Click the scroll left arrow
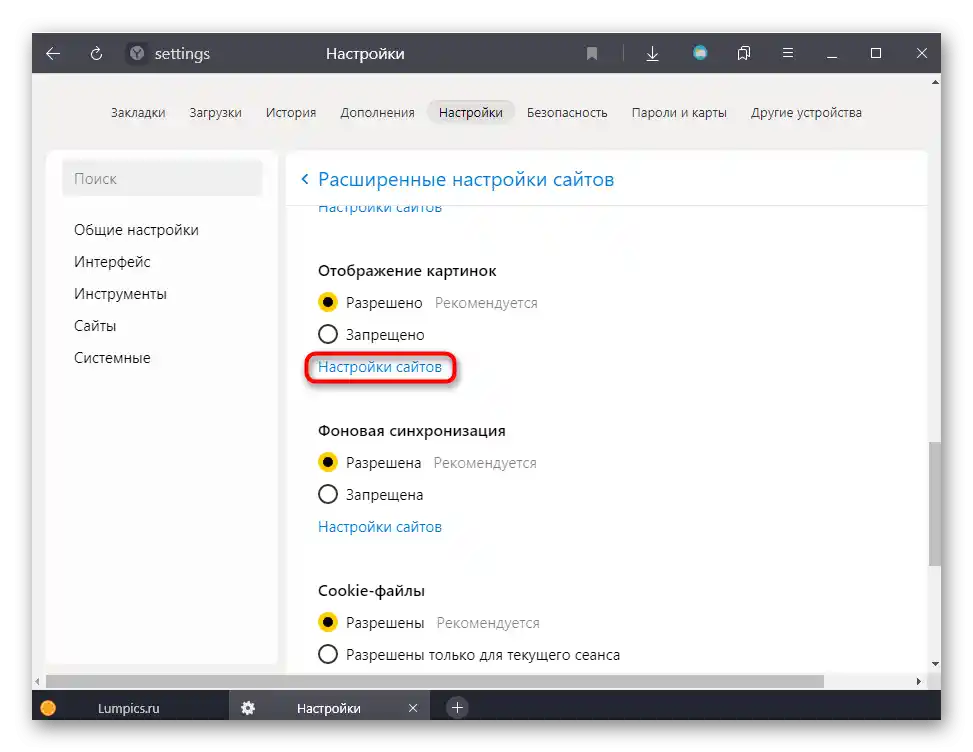This screenshot has height=752, width=973. [x=37, y=681]
